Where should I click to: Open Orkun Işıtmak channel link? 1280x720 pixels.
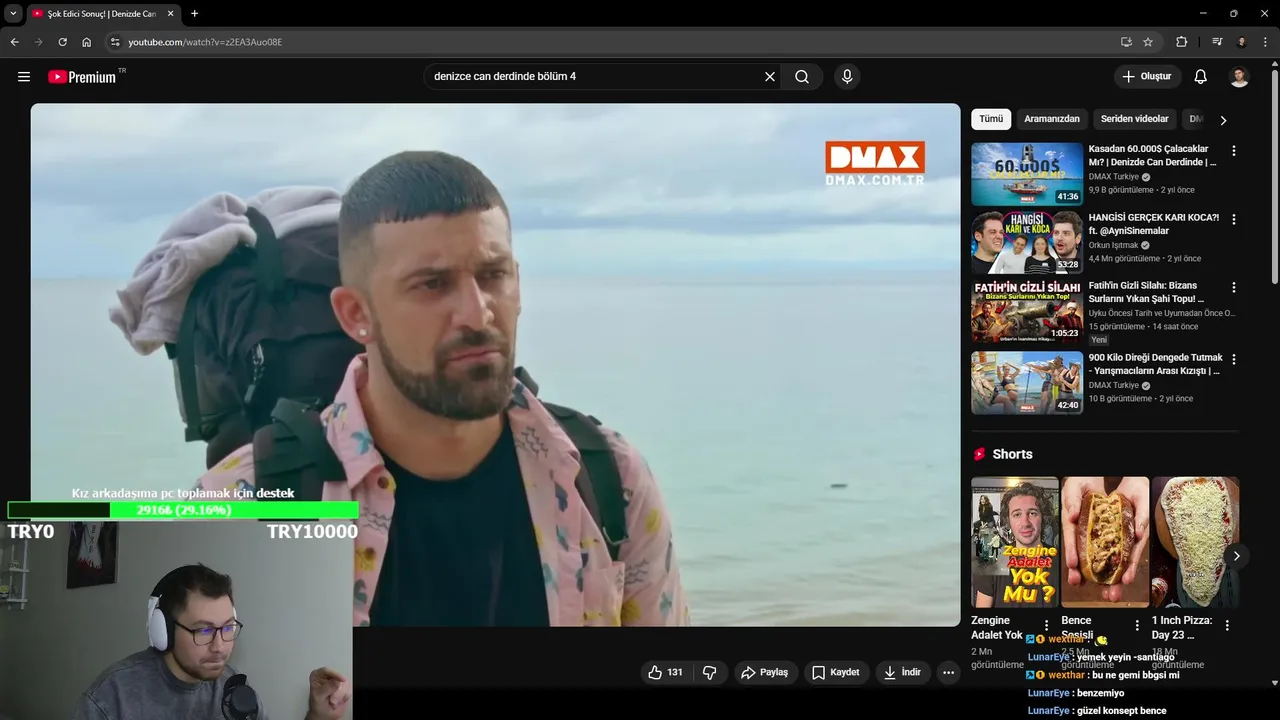(x=1113, y=245)
